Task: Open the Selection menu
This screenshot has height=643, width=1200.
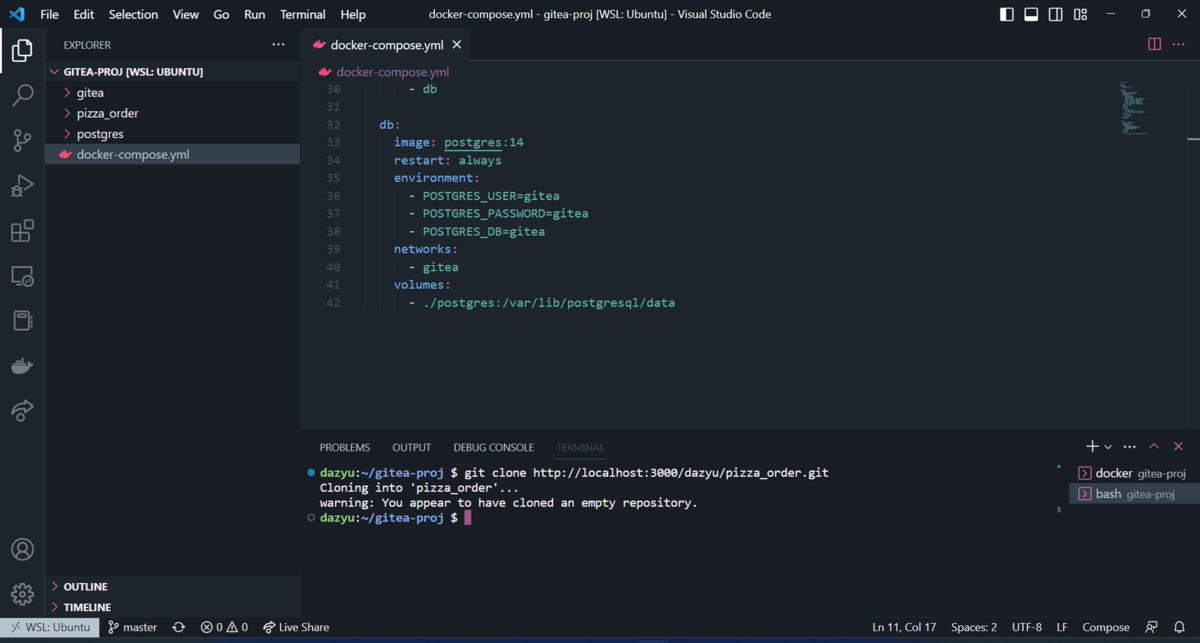Action: pos(134,14)
